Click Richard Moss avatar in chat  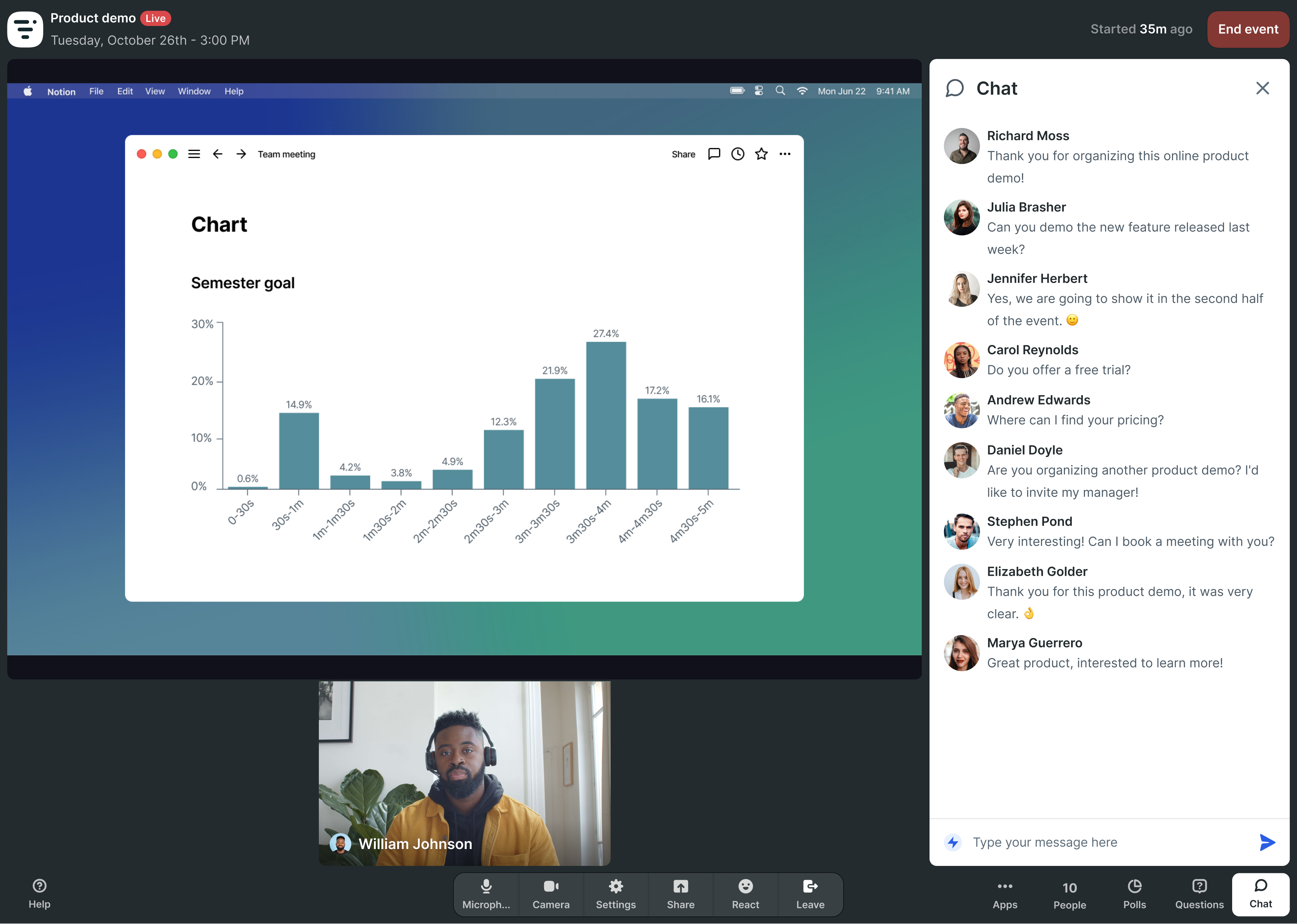pyautogui.click(x=961, y=146)
